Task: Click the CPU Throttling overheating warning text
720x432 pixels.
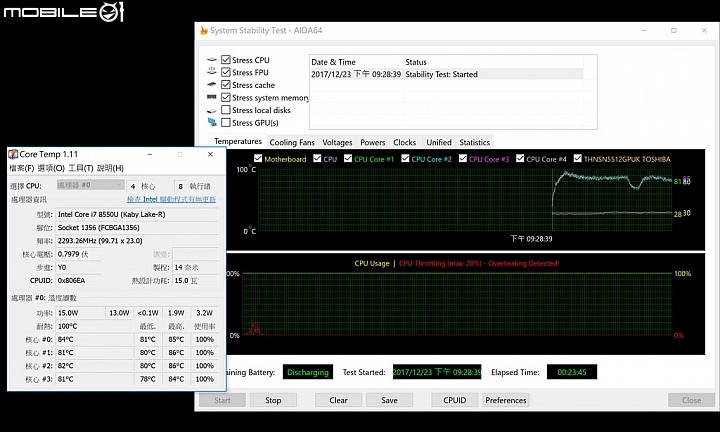Action: point(479,264)
